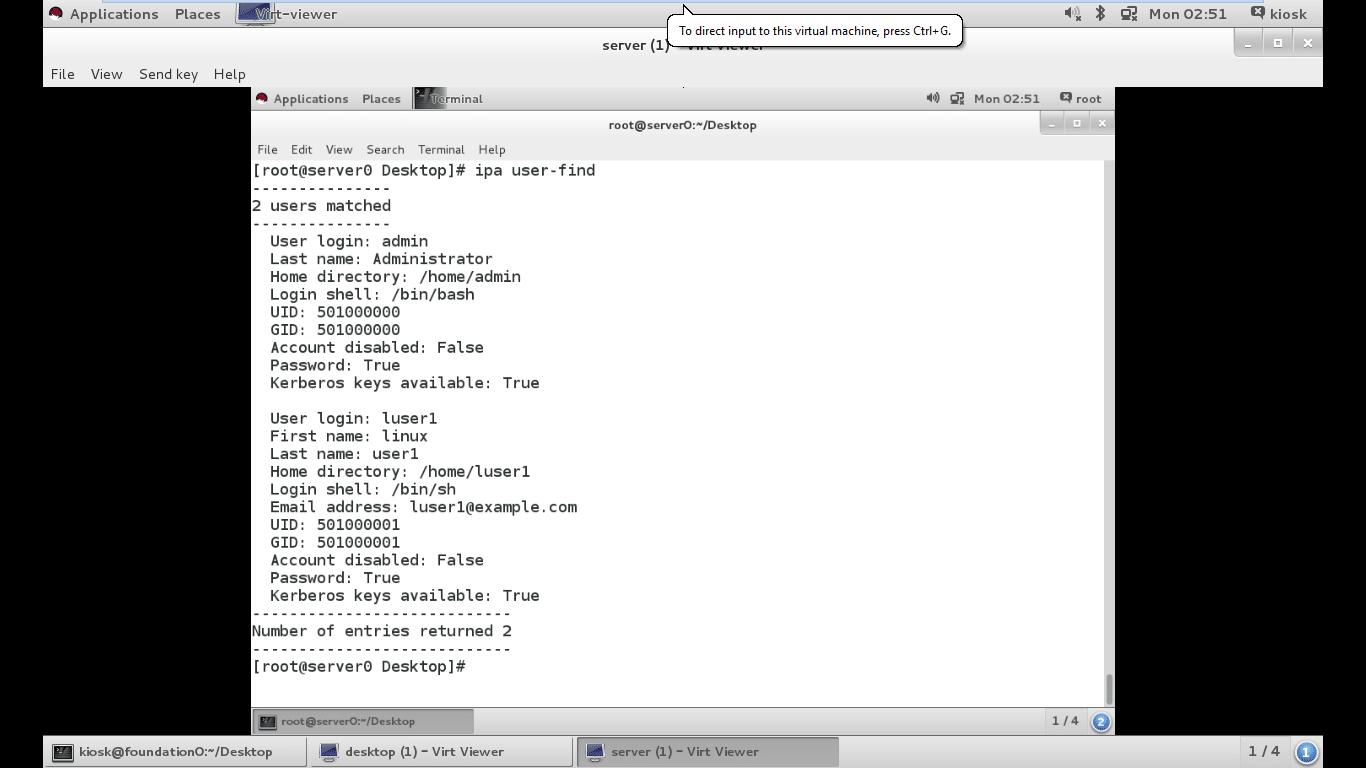Click 'Home directory: /home/admin' line
The width and height of the screenshot is (1366, 768).
pyautogui.click(x=395, y=277)
